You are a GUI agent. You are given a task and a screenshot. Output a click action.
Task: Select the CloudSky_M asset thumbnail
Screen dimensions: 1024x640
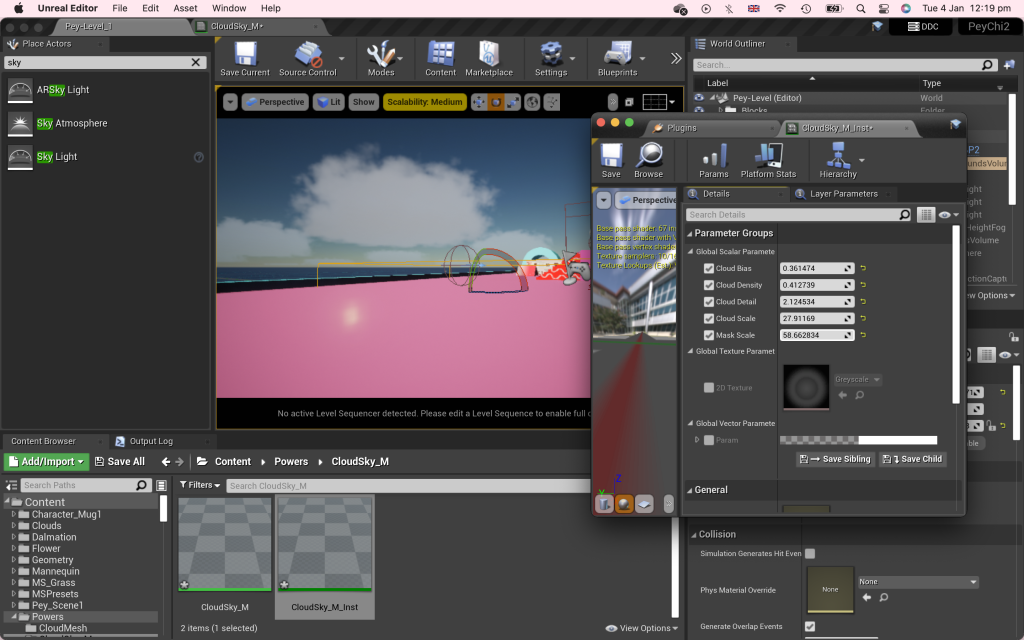point(225,545)
